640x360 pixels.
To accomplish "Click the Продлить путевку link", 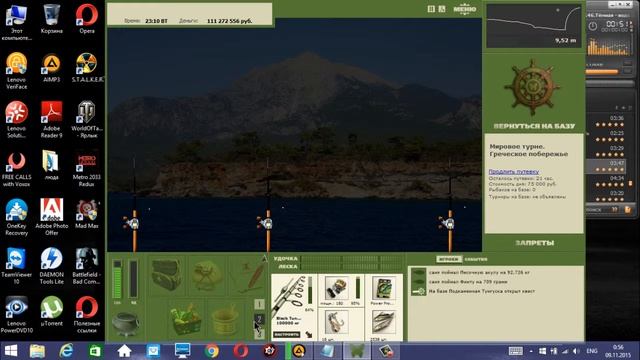I will tap(513, 172).
